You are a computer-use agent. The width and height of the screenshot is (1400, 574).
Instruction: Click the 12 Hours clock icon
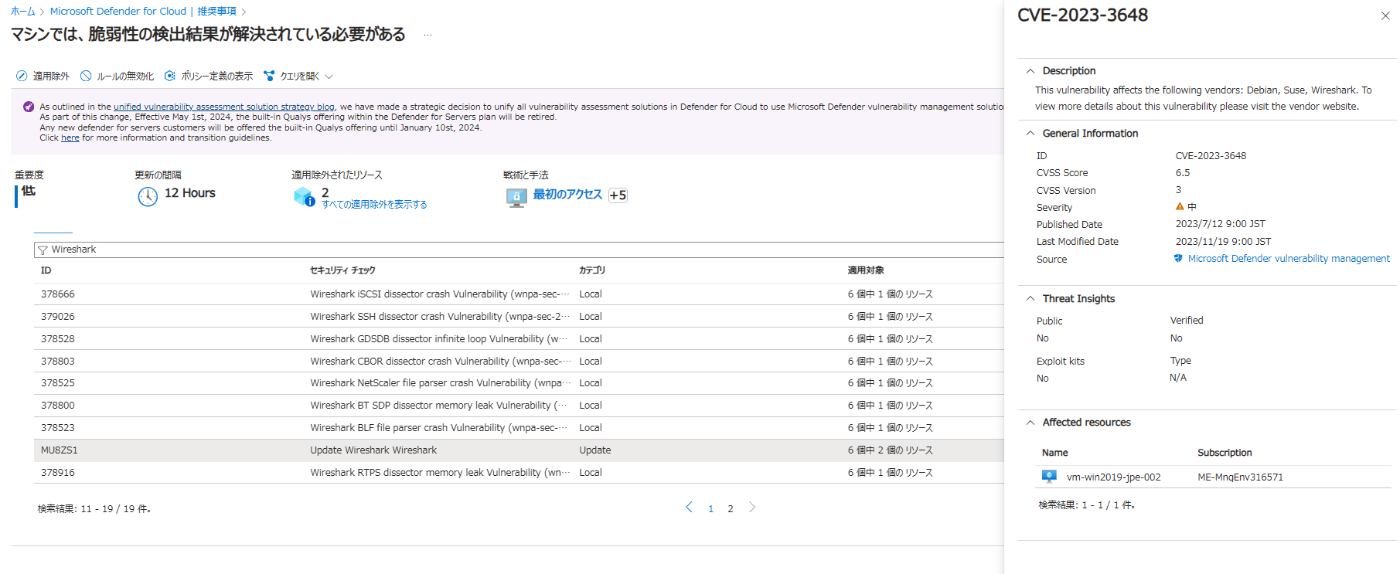pyautogui.click(x=148, y=196)
